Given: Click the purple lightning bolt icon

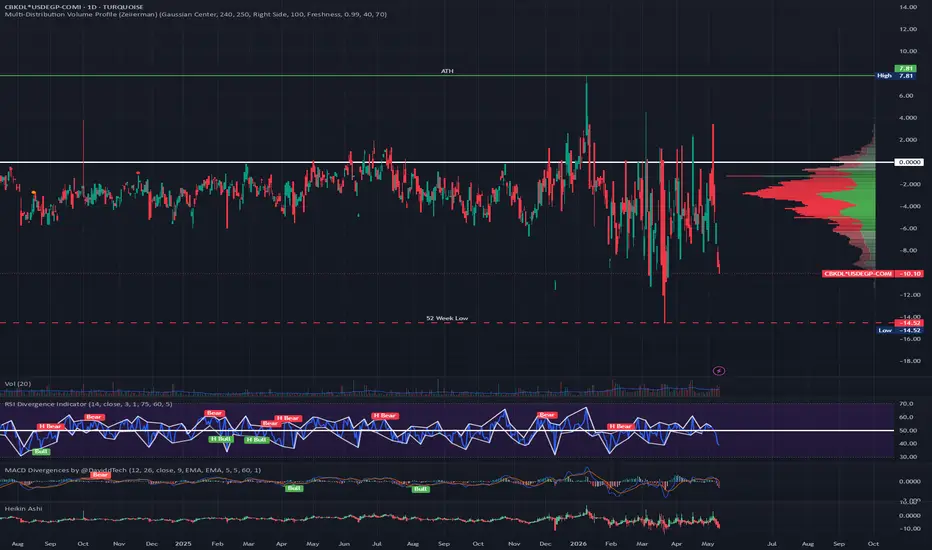Looking at the screenshot, I should click(x=719, y=371).
